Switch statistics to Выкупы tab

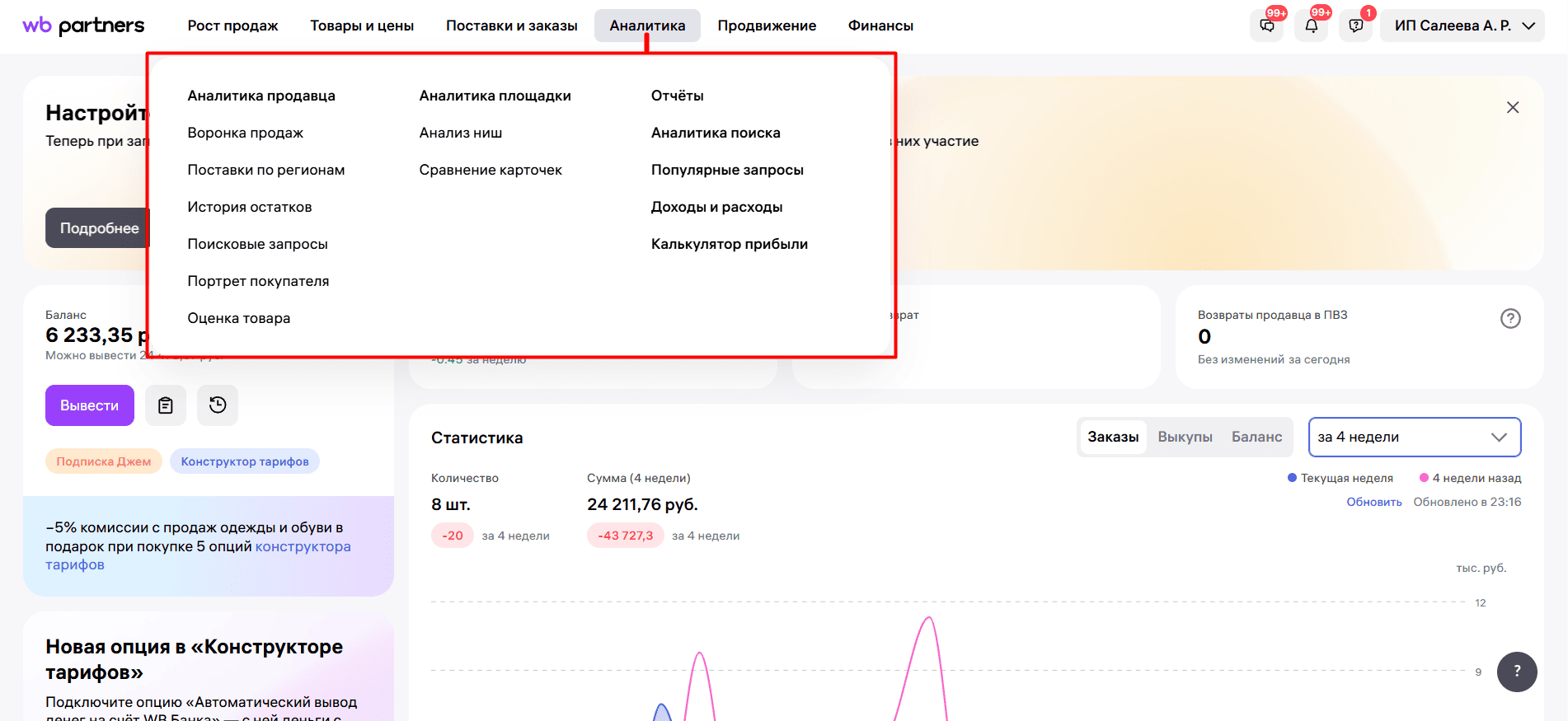[x=1185, y=437]
